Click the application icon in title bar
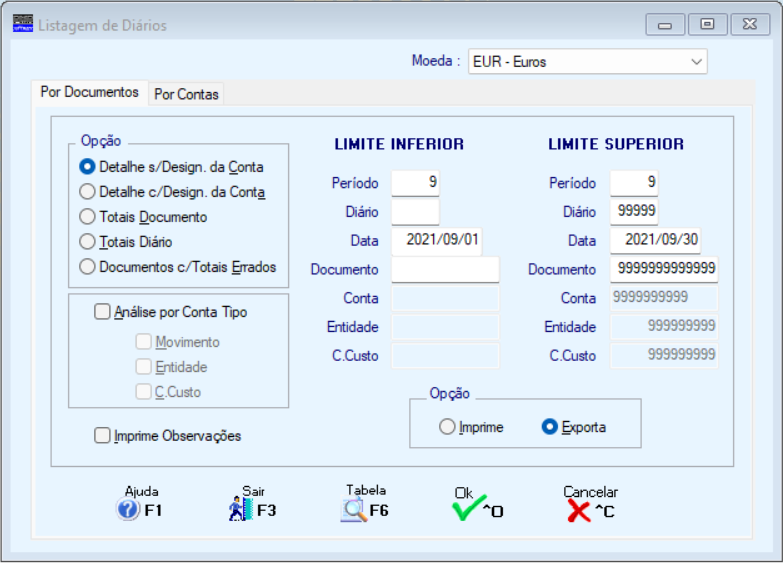 [22, 24]
